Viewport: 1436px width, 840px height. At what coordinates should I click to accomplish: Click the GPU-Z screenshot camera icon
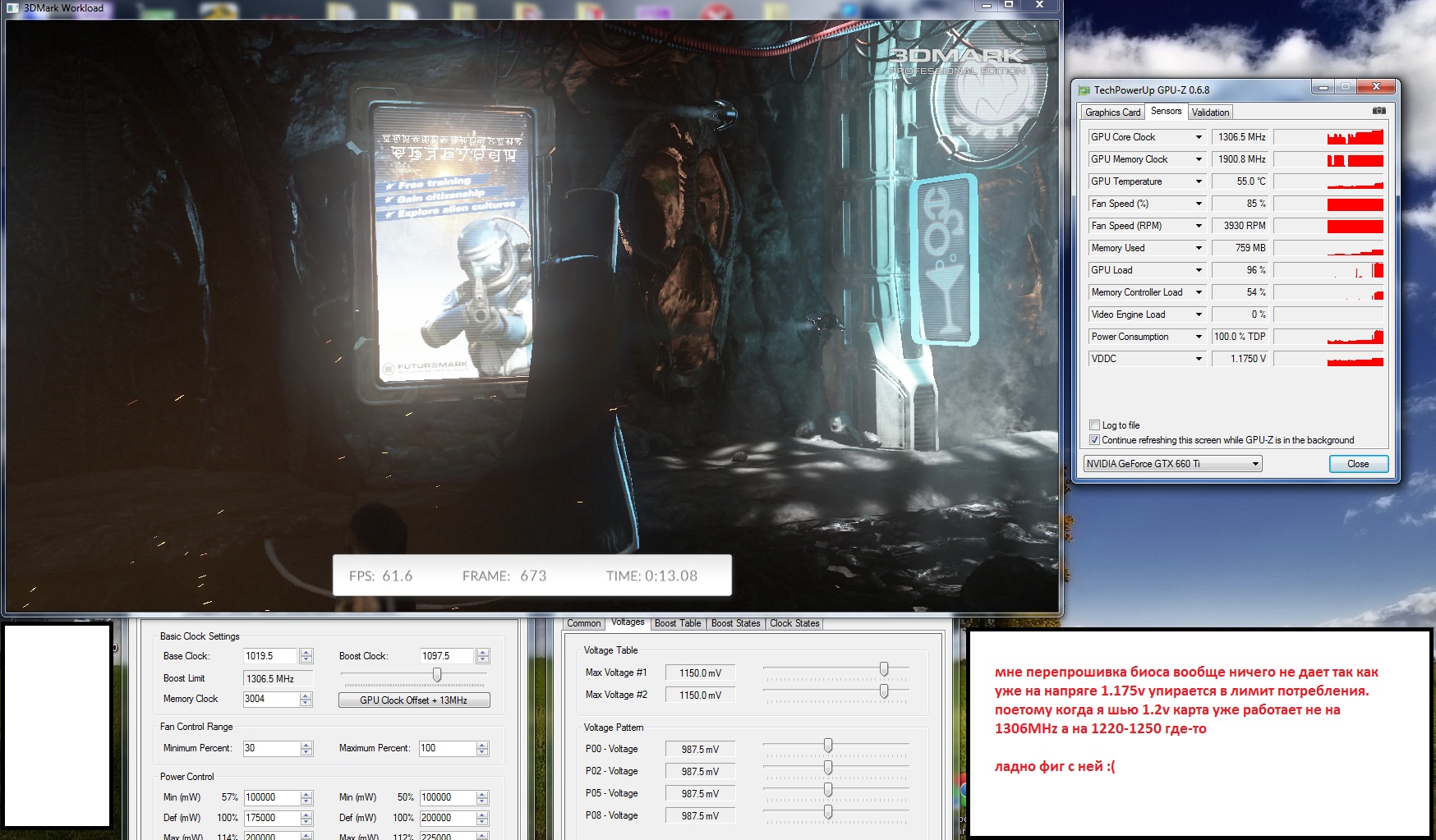coord(1378,111)
